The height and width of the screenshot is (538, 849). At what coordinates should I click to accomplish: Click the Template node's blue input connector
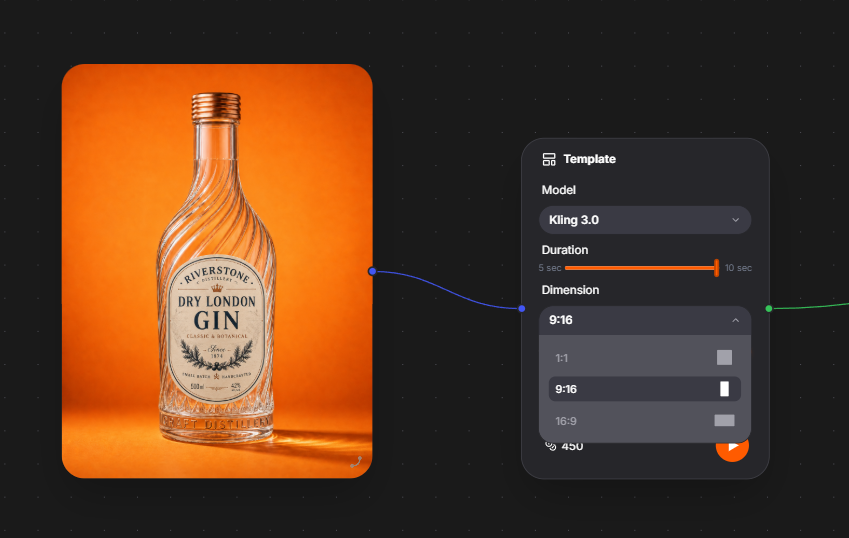click(521, 309)
